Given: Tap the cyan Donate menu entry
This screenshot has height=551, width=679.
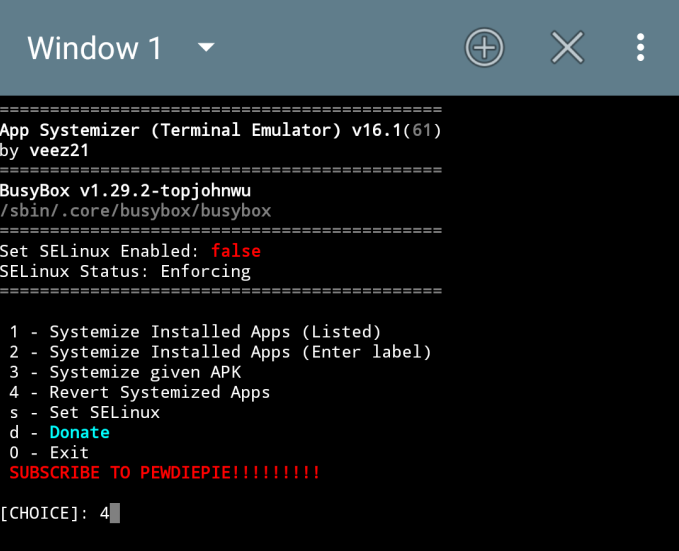Looking at the screenshot, I should pyautogui.click(x=80, y=432).
